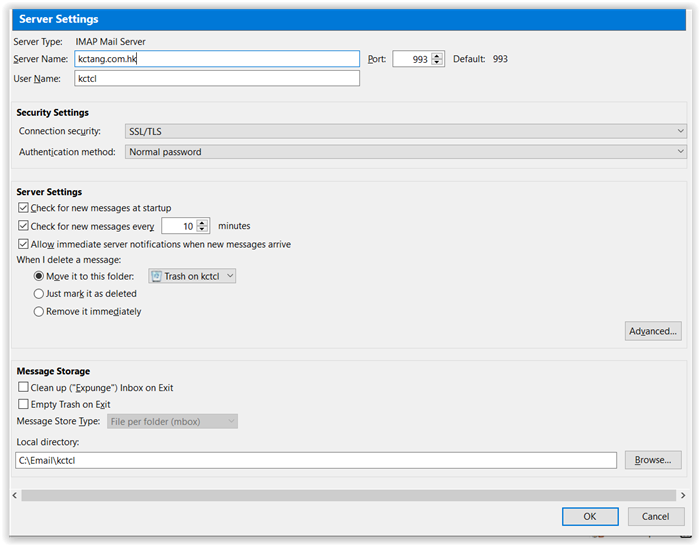Decrease check interval minutes with down arrow

point(203,229)
